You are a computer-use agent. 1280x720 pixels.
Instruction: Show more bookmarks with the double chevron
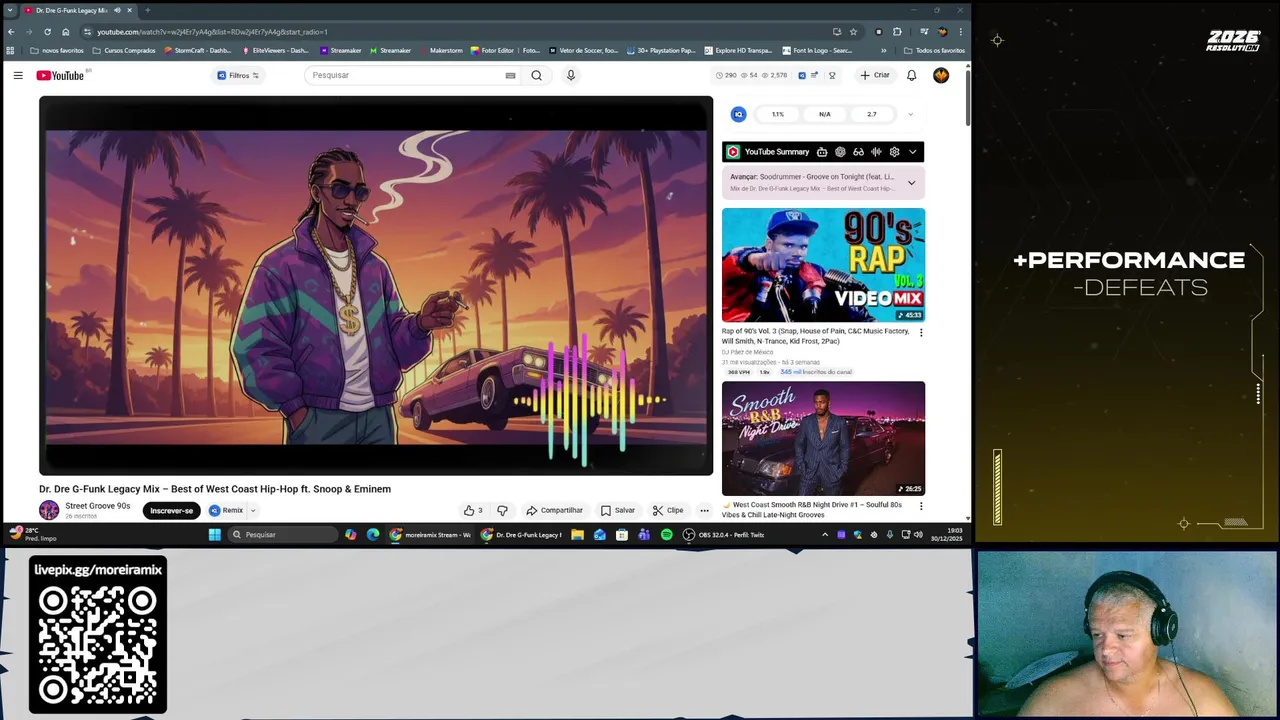883,50
